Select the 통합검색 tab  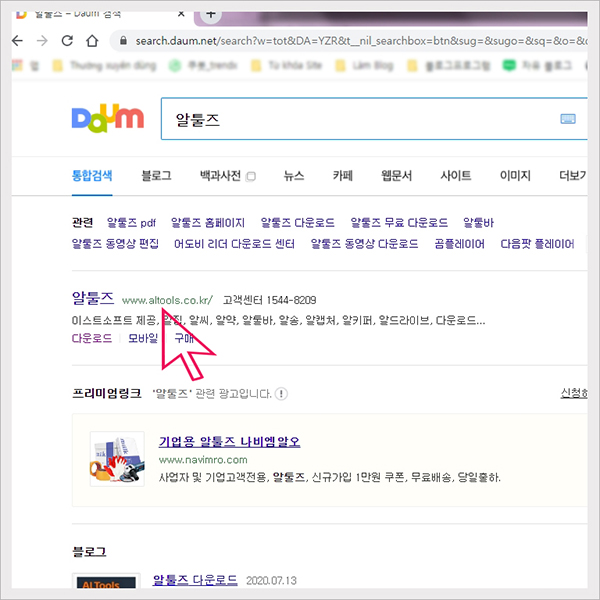92,176
